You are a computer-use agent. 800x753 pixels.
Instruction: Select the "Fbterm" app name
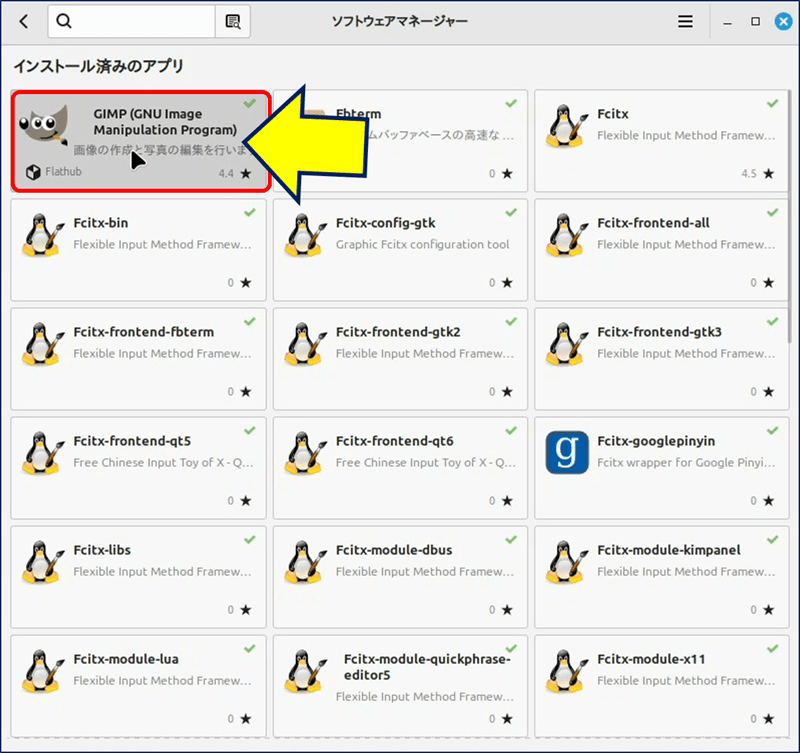(358, 114)
